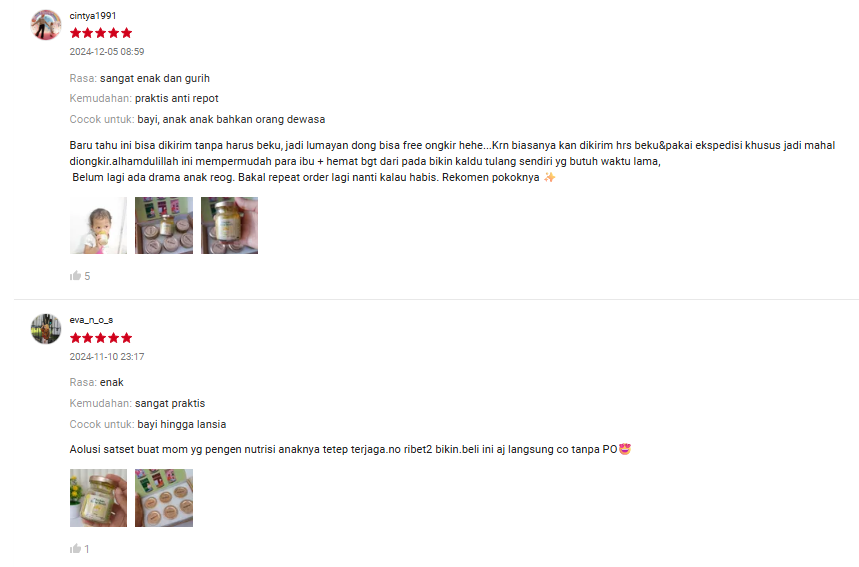Click the like count 1 on second review

click(x=87, y=549)
